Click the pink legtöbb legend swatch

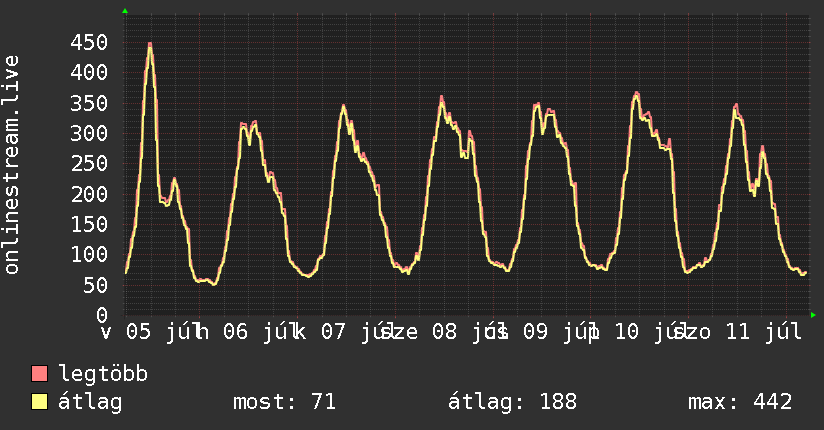[x=39, y=373]
